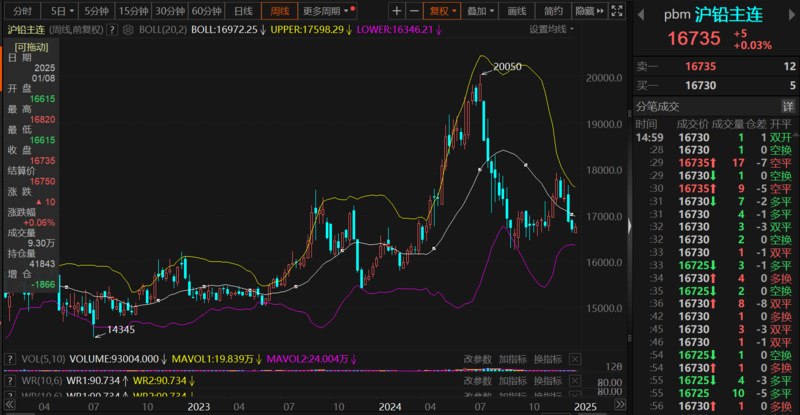This screenshot has height=415, width=800.
Task: Toggle the 简约 simple mode button
Action: 553,11
